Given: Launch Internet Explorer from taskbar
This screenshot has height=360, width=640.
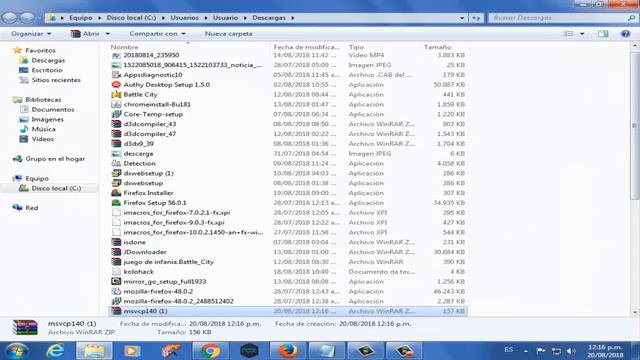Looking at the screenshot, I should (x=55, y=351).
